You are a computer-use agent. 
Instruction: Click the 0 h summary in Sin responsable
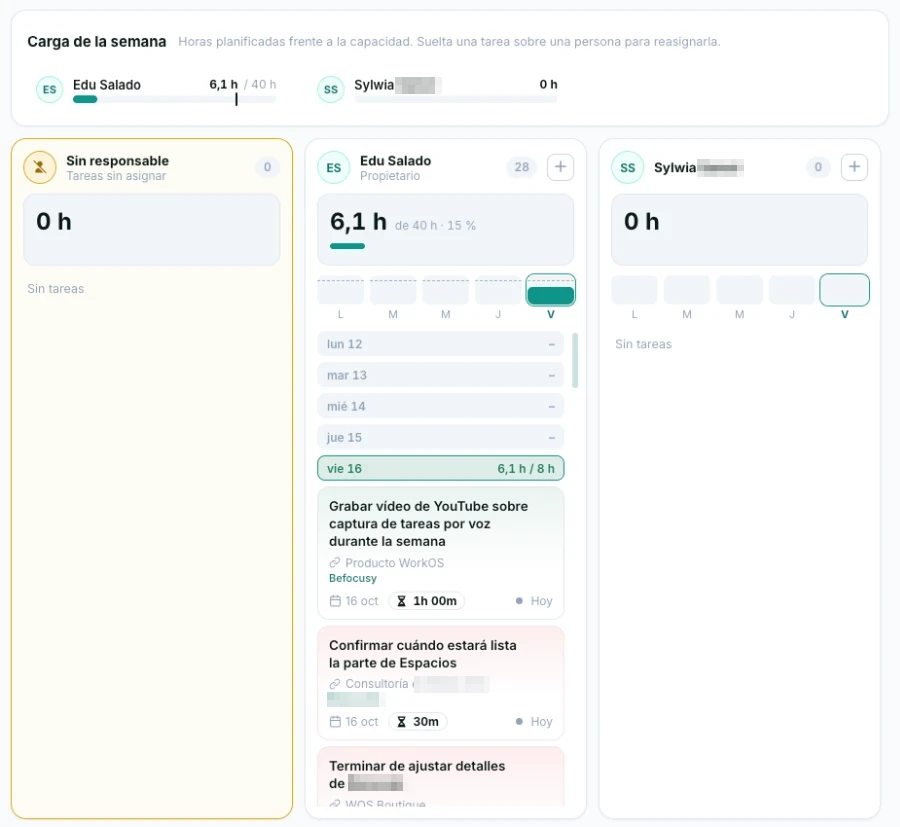pos(152,230)
